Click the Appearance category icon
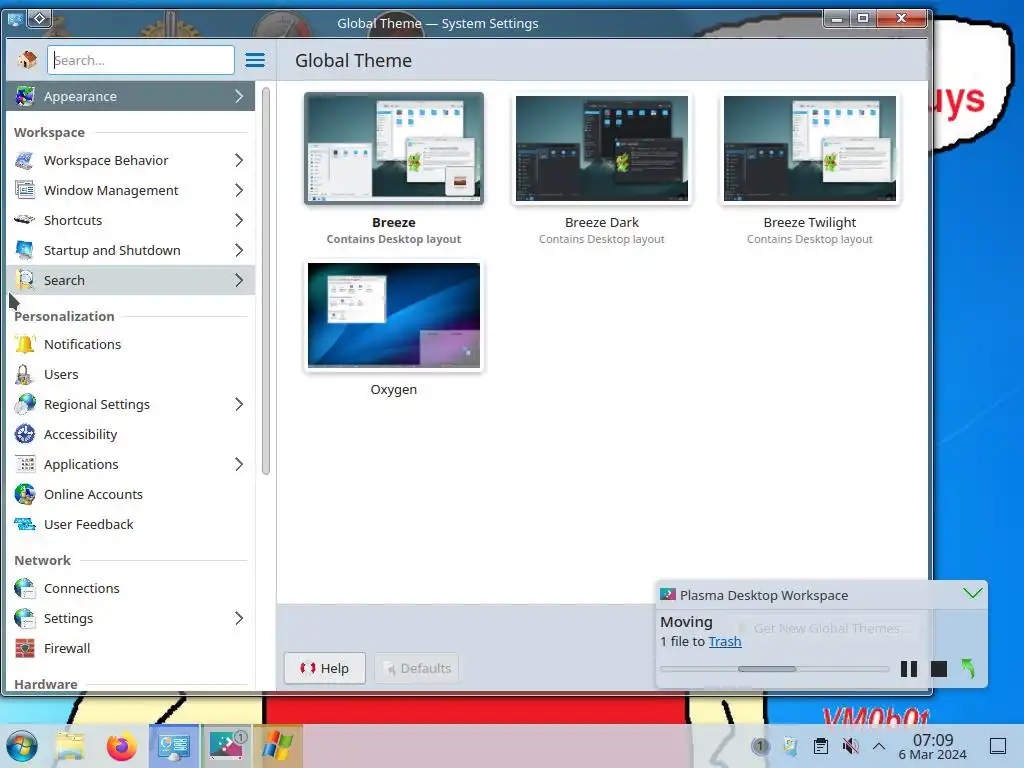 pyautogui.click(x=25, y=96)
